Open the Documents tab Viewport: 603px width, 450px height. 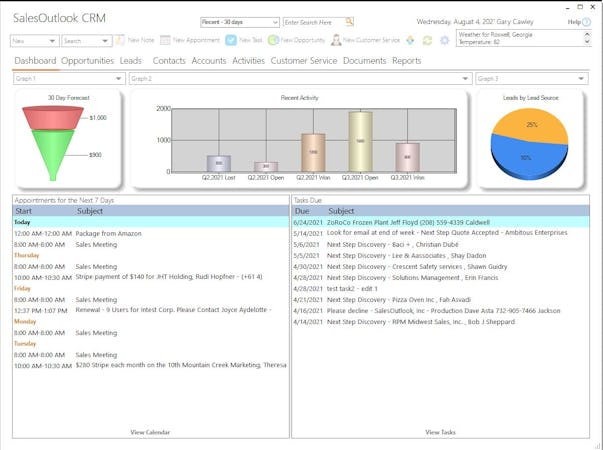coord(365,61)
